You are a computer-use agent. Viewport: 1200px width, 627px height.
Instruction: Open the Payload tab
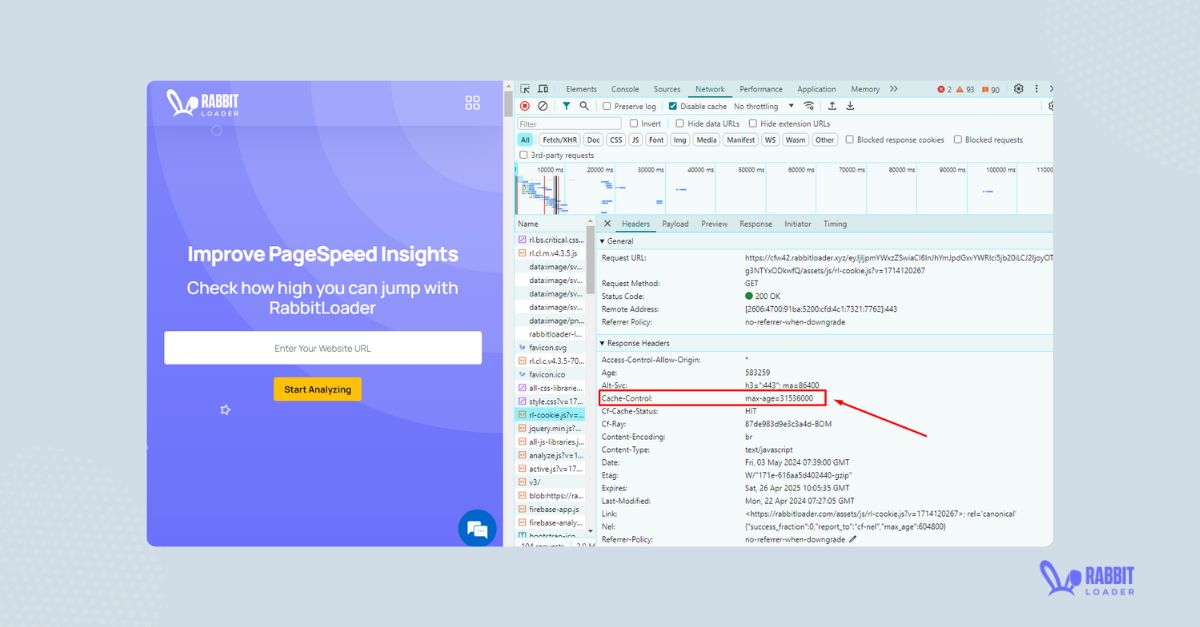pos(675,224)
